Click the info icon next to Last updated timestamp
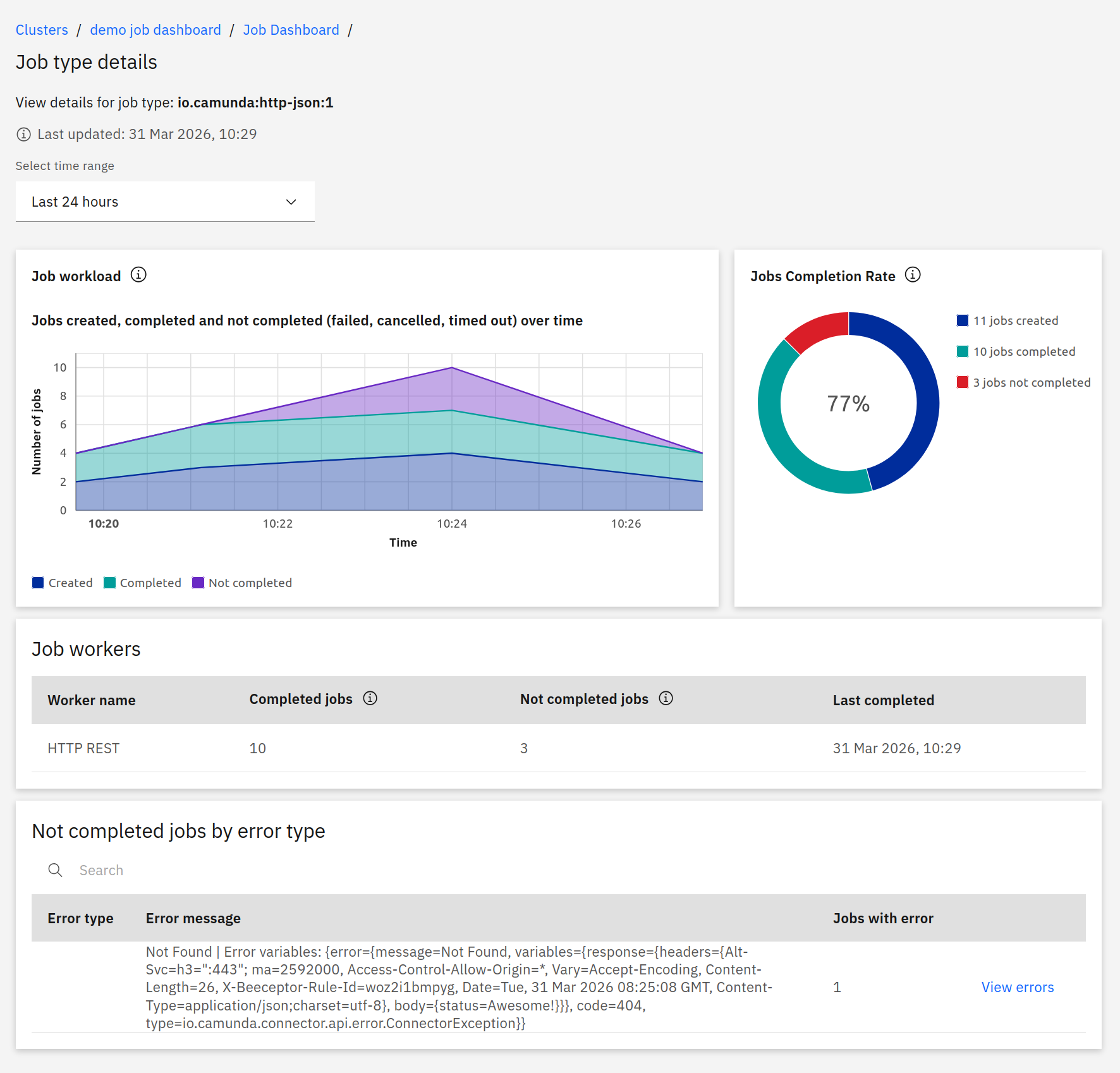 [23, 134]
